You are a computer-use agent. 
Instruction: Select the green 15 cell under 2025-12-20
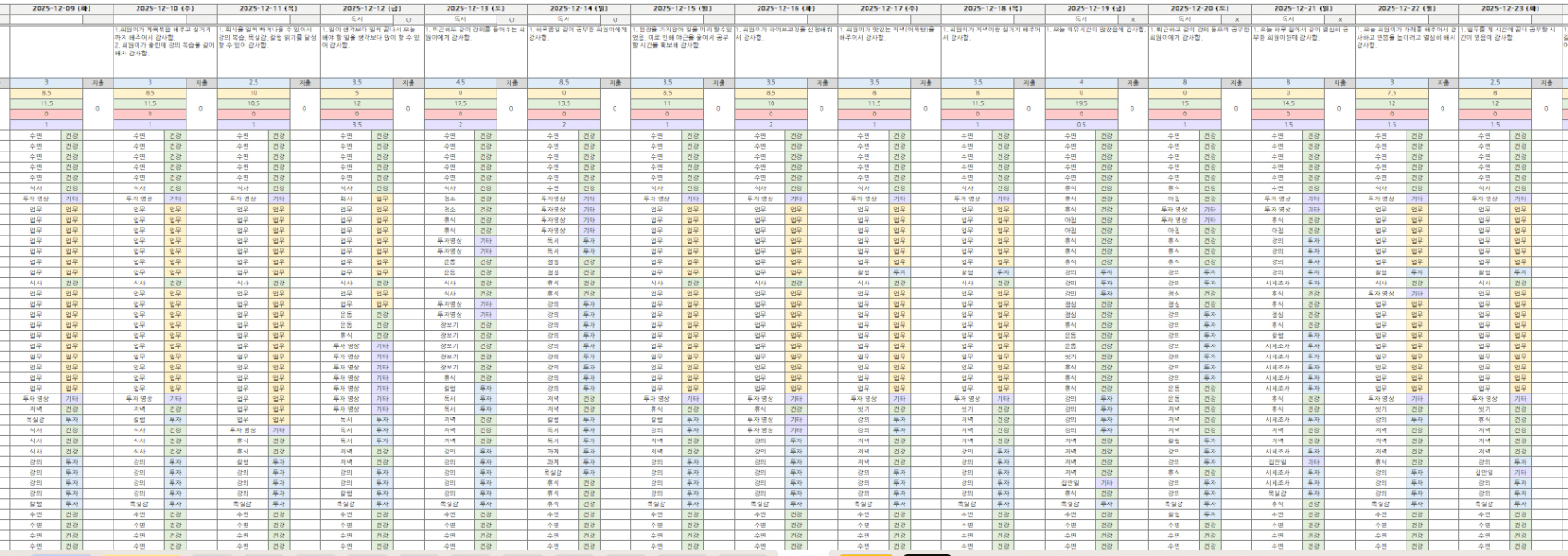point(1185,103)
